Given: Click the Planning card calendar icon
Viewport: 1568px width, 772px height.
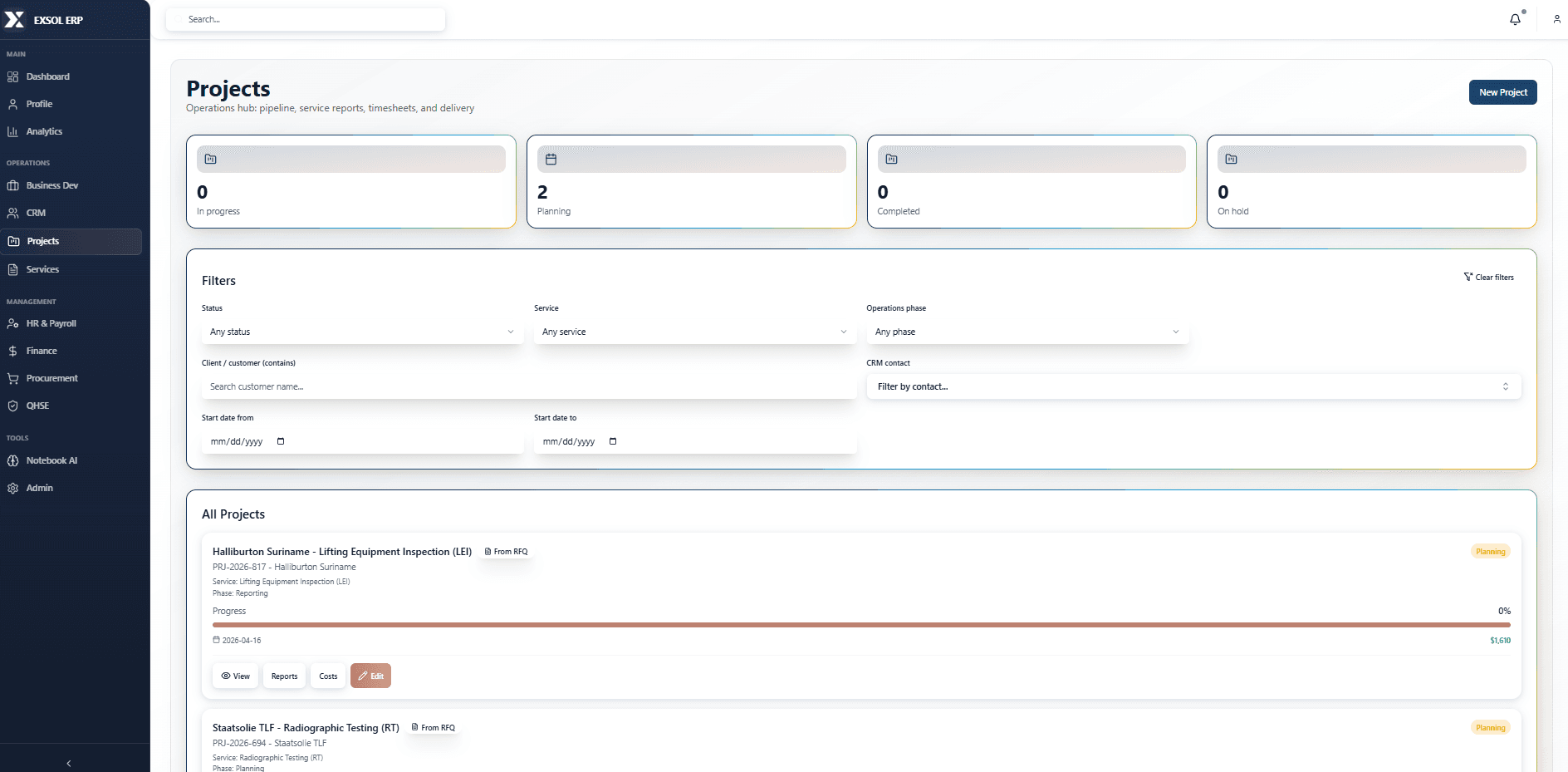Looking at the screenshot, I should tap(551, 159).
